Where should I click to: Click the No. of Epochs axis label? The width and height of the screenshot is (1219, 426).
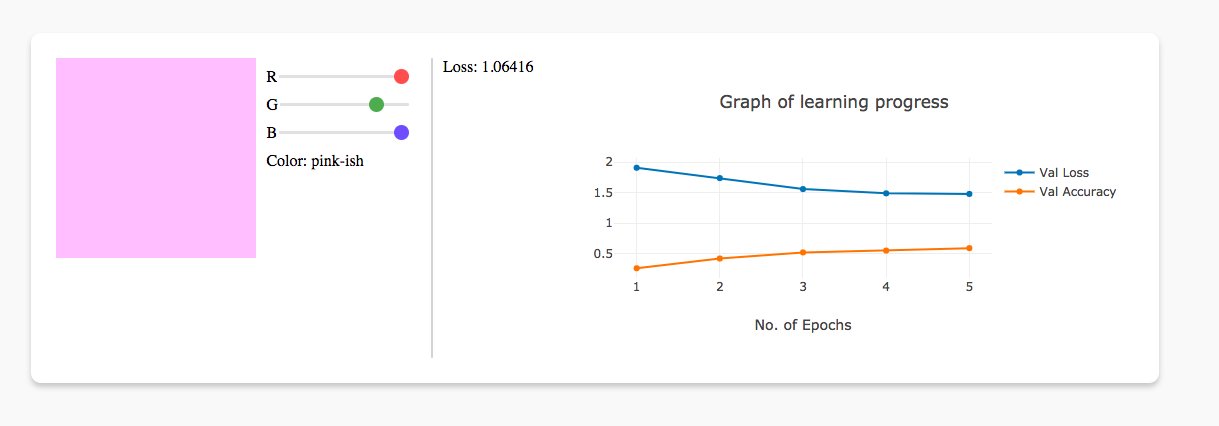click(803, 325)
